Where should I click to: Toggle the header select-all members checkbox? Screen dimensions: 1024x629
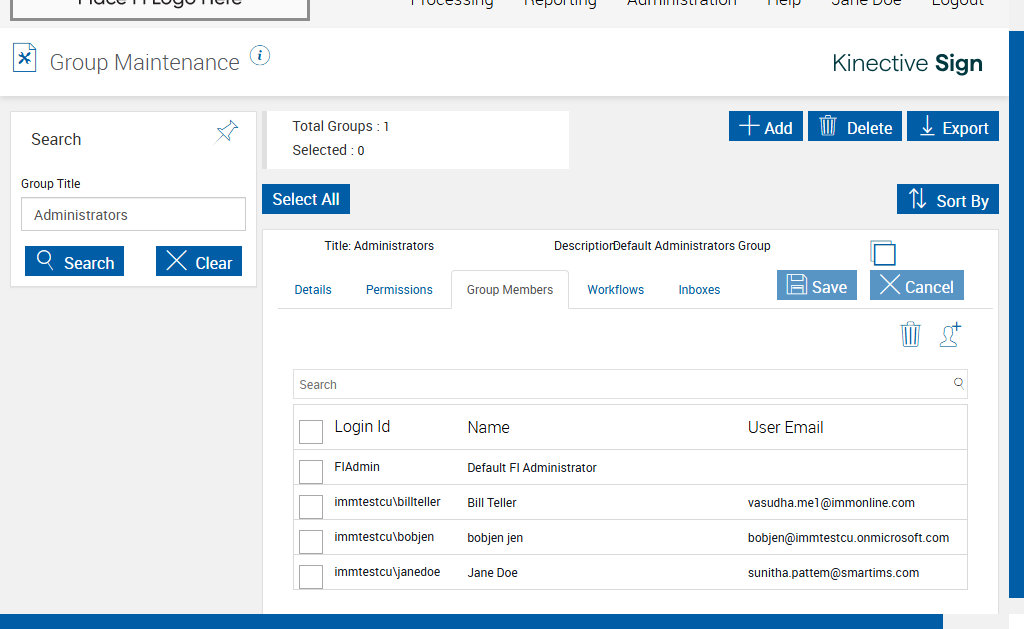[x=311, y=432]
